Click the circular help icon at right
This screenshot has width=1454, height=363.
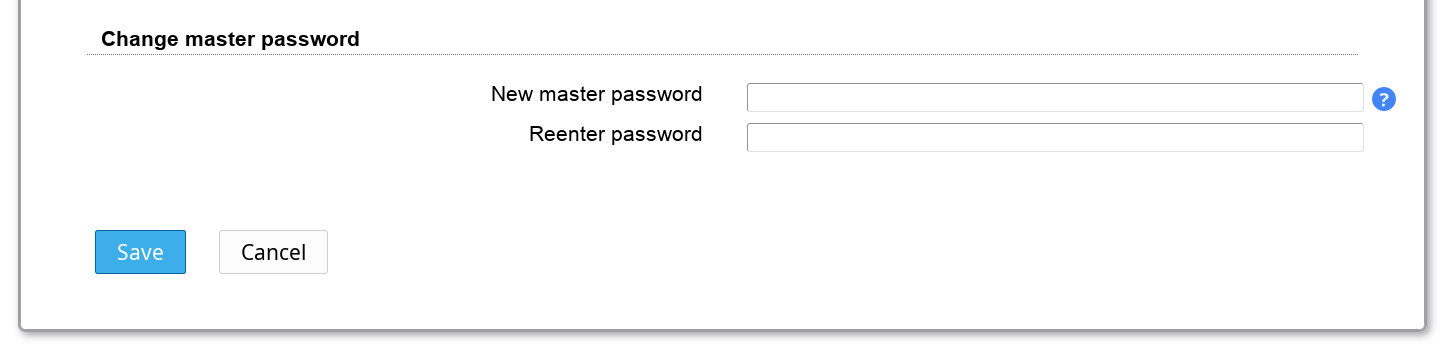pos(1384,99)
